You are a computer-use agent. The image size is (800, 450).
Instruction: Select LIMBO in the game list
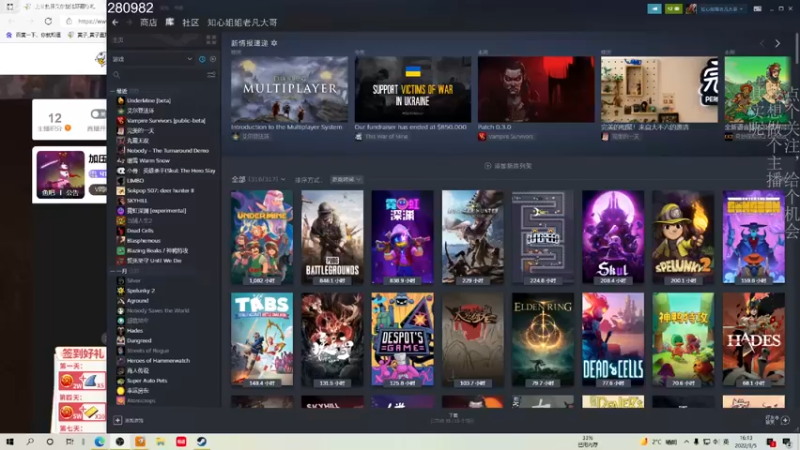coord(135,181)
